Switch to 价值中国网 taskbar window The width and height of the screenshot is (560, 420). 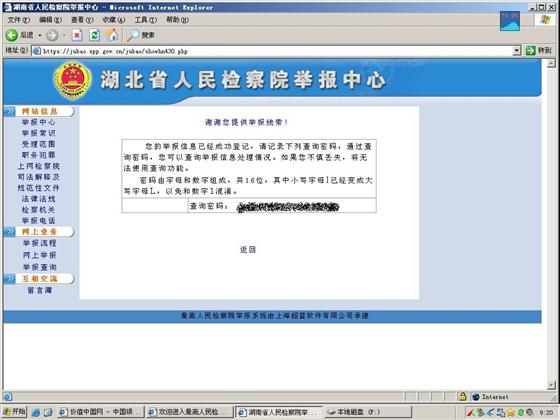click(101, 412)
